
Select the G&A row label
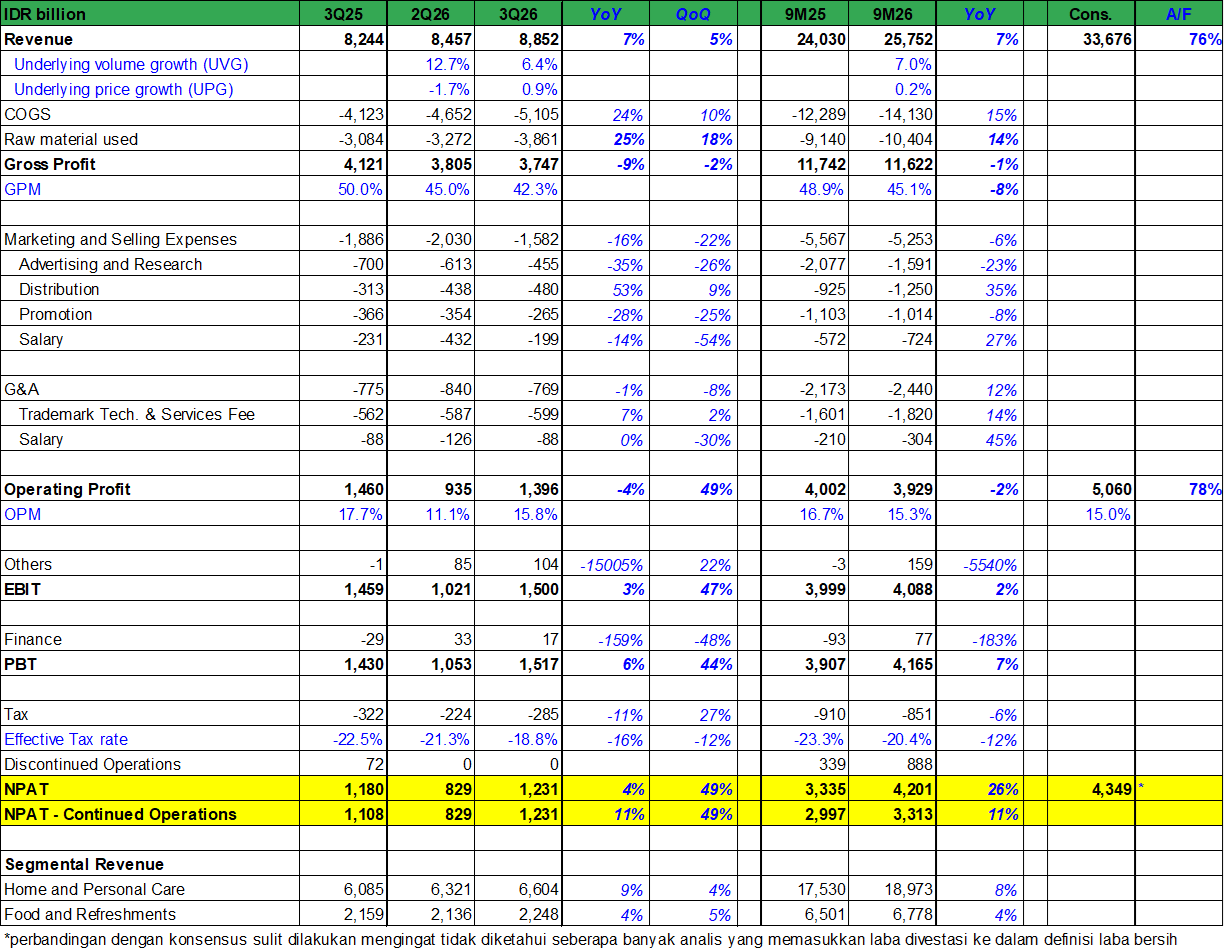coord(23,389)
